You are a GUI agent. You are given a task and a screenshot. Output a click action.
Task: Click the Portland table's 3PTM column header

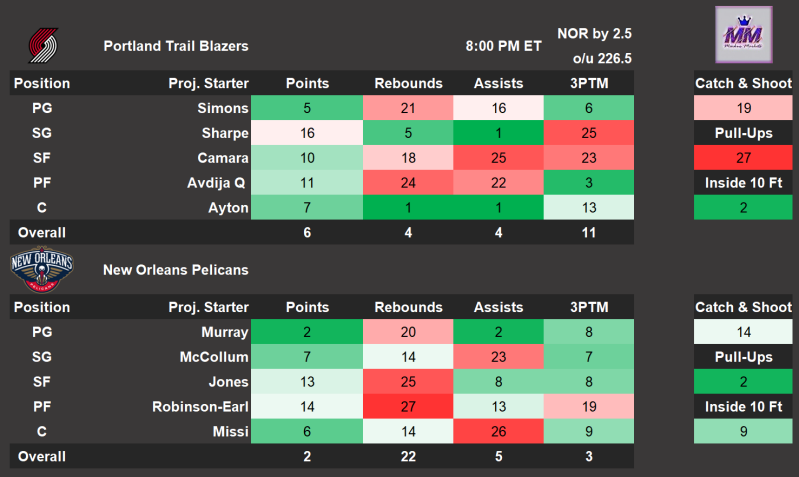pyautogui.click(x=589, y=83)
